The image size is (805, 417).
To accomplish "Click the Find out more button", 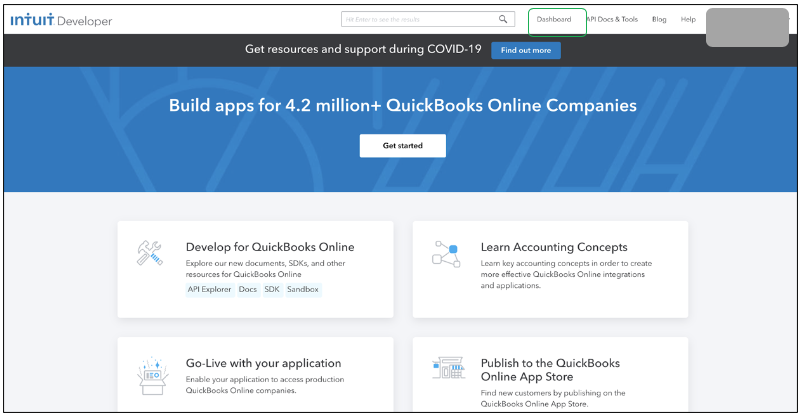I will tap(526, 50).
